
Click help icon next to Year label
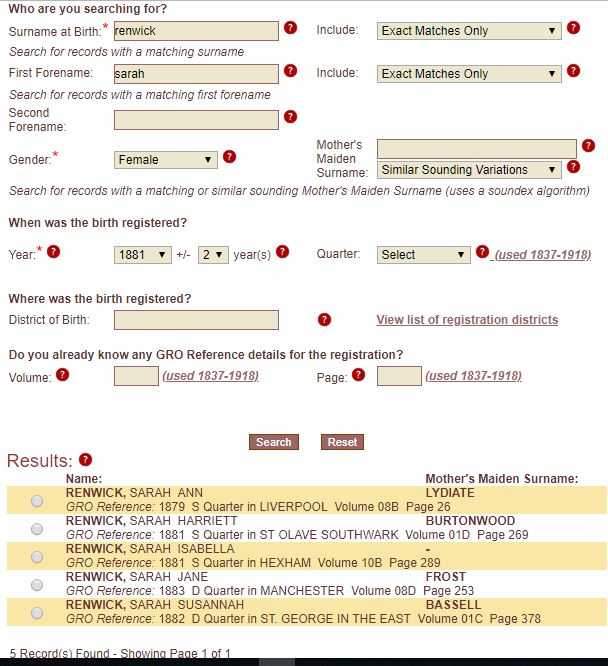(x=53, y=252)
